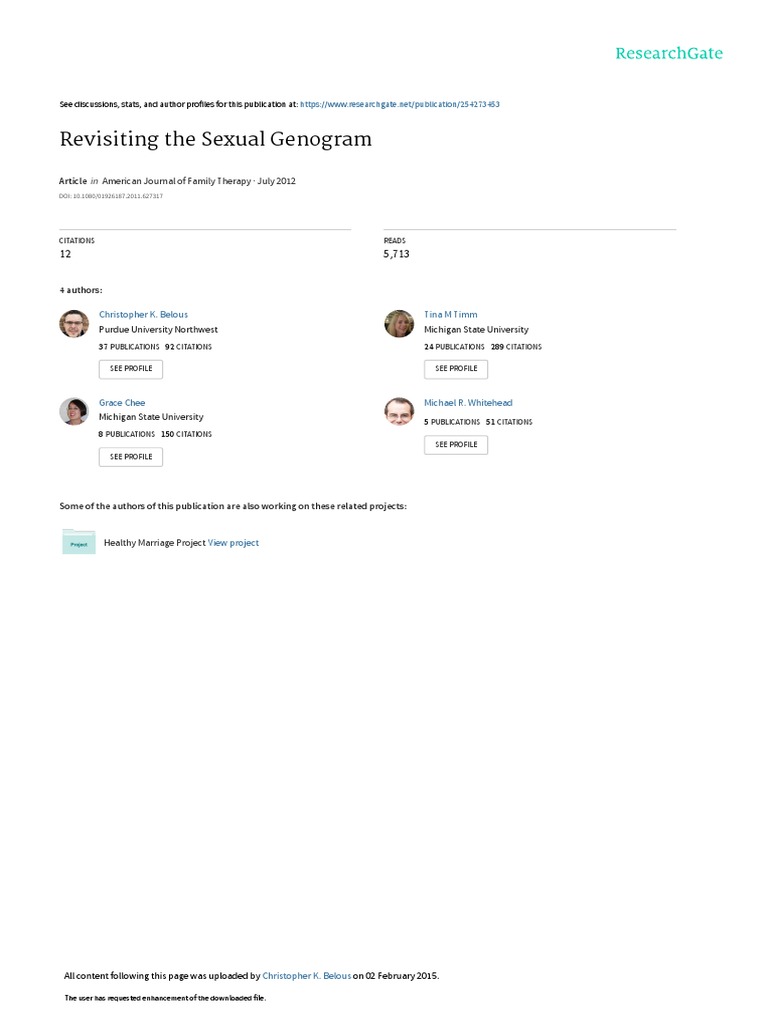Open the View project link
Viewport: 768px width, 1024px height.
[x=233, y=543]
